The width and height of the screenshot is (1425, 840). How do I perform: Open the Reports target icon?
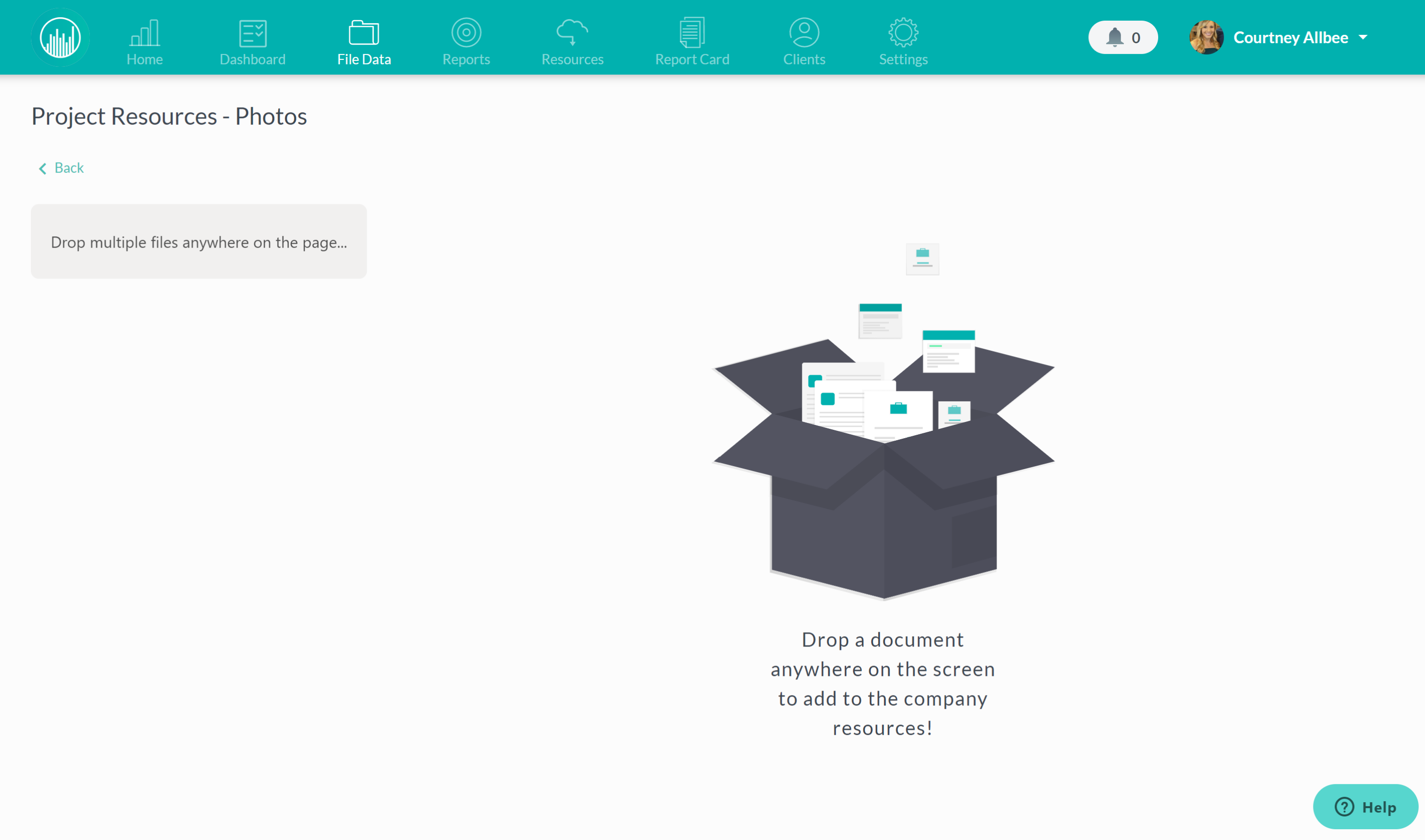click(466, 32)
